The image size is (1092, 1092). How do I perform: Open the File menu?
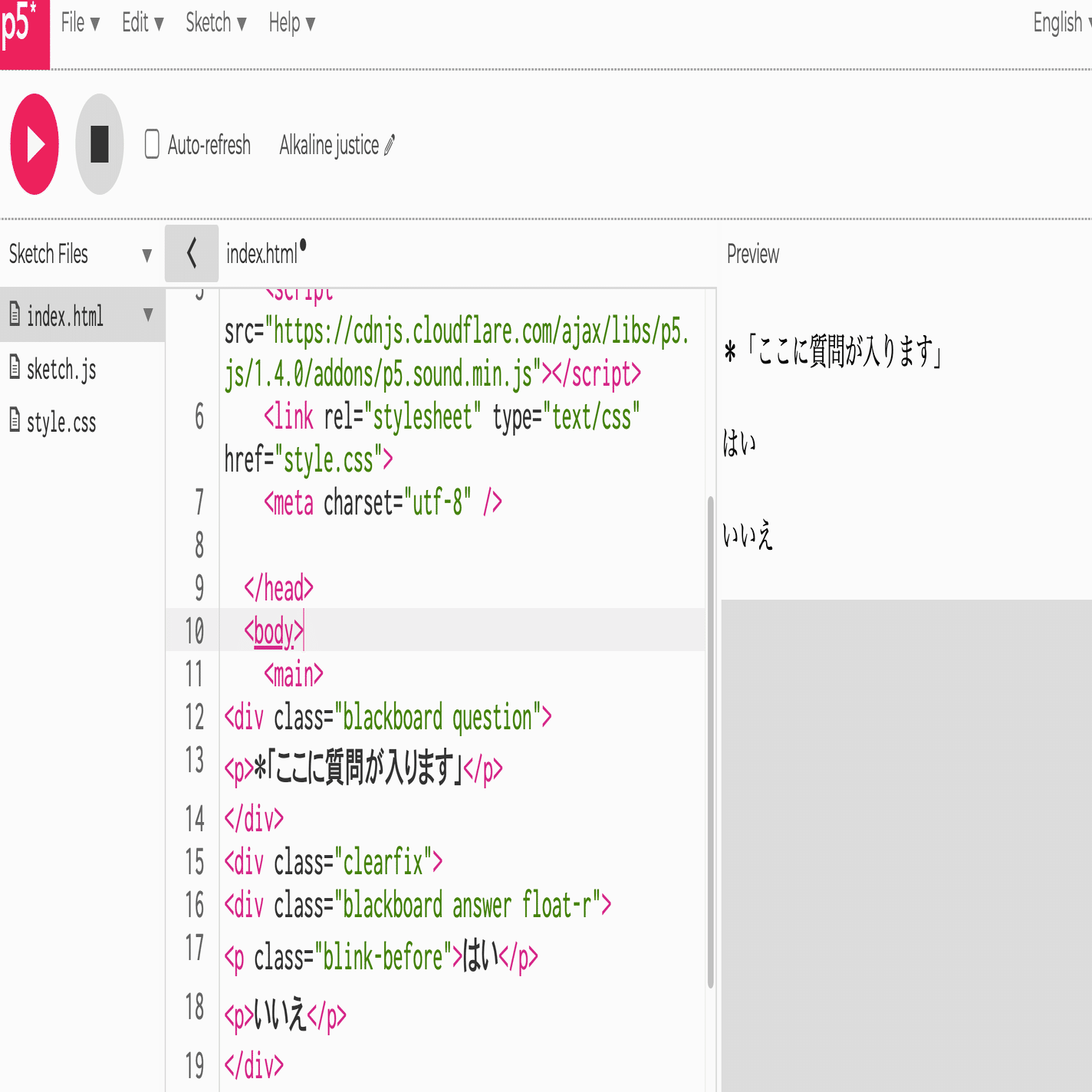(81, 23)
